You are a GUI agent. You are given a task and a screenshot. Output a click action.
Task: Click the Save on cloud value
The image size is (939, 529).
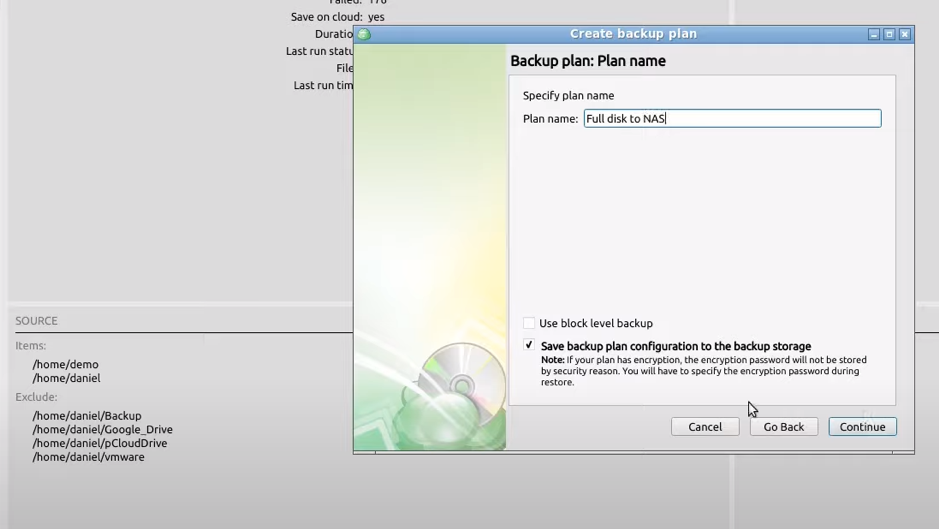pyautogui.click(x=376, y=17)
